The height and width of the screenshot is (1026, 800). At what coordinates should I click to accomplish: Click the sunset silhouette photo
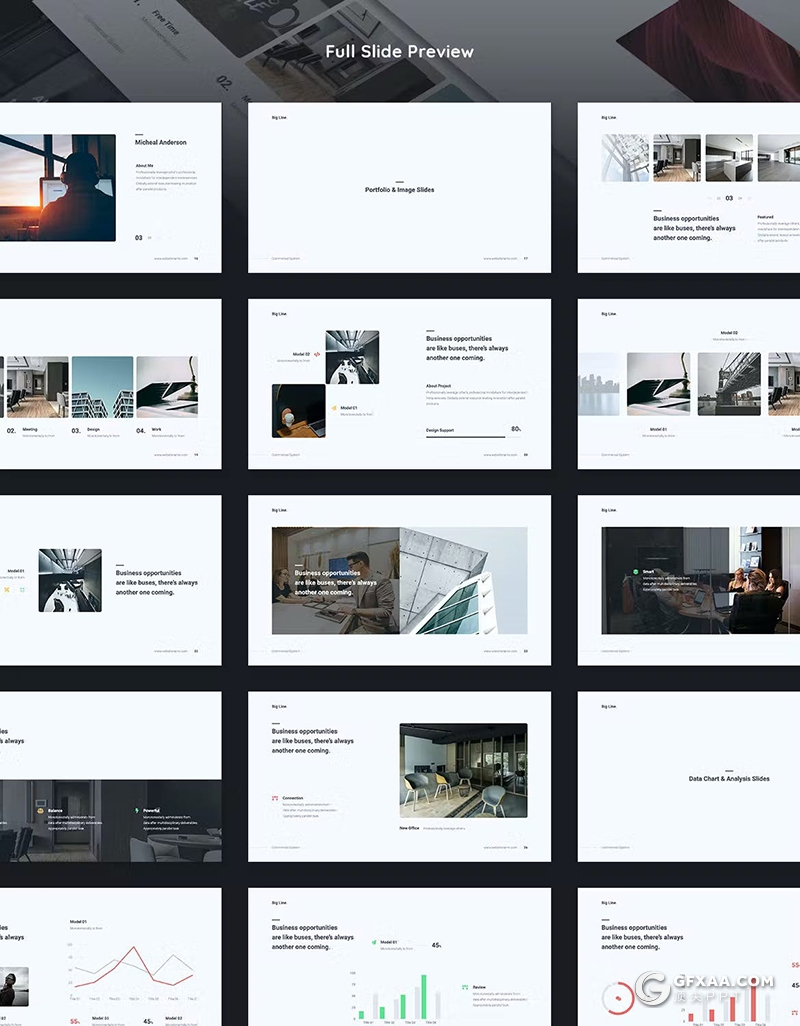click(57, 188)
